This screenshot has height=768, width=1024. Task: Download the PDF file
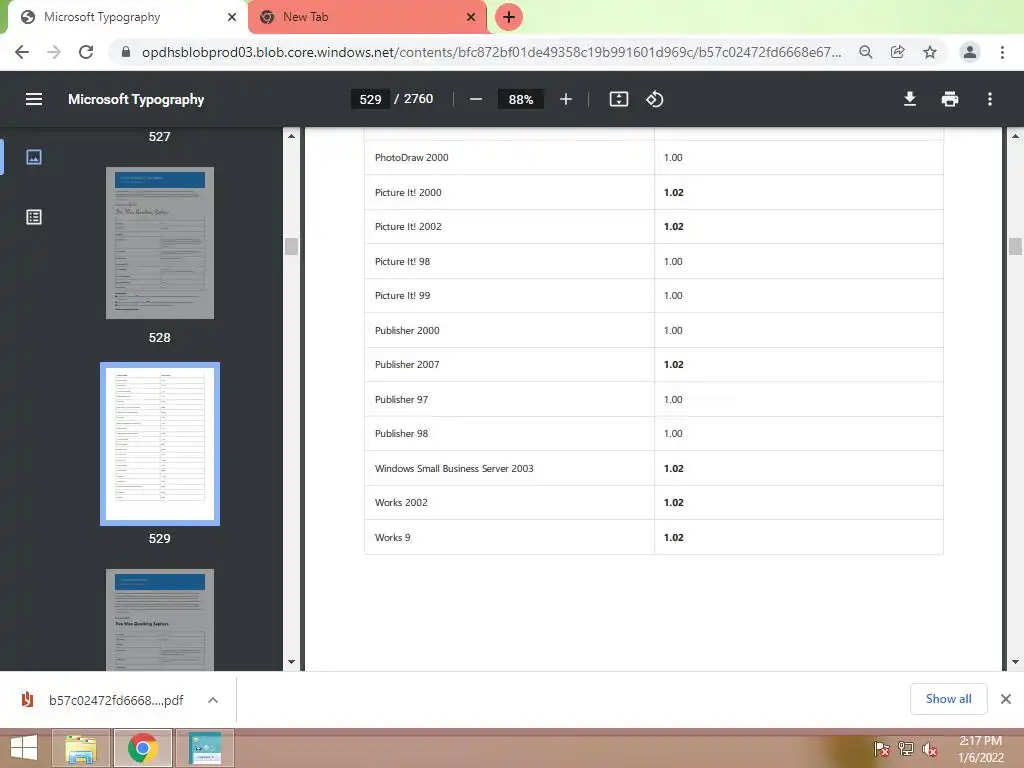pyautogui.click(x=909, y=99)
